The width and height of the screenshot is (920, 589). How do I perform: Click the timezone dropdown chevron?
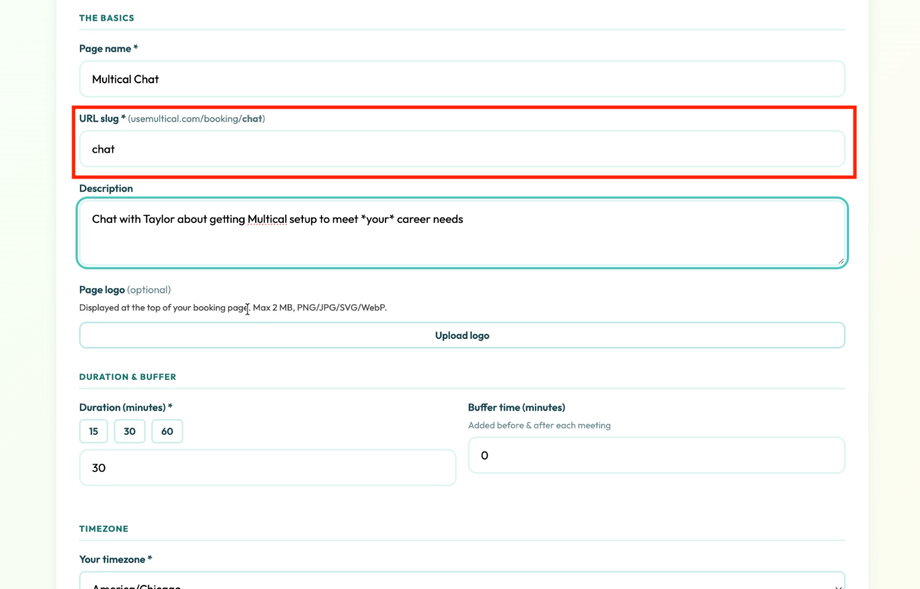(838, 585)
